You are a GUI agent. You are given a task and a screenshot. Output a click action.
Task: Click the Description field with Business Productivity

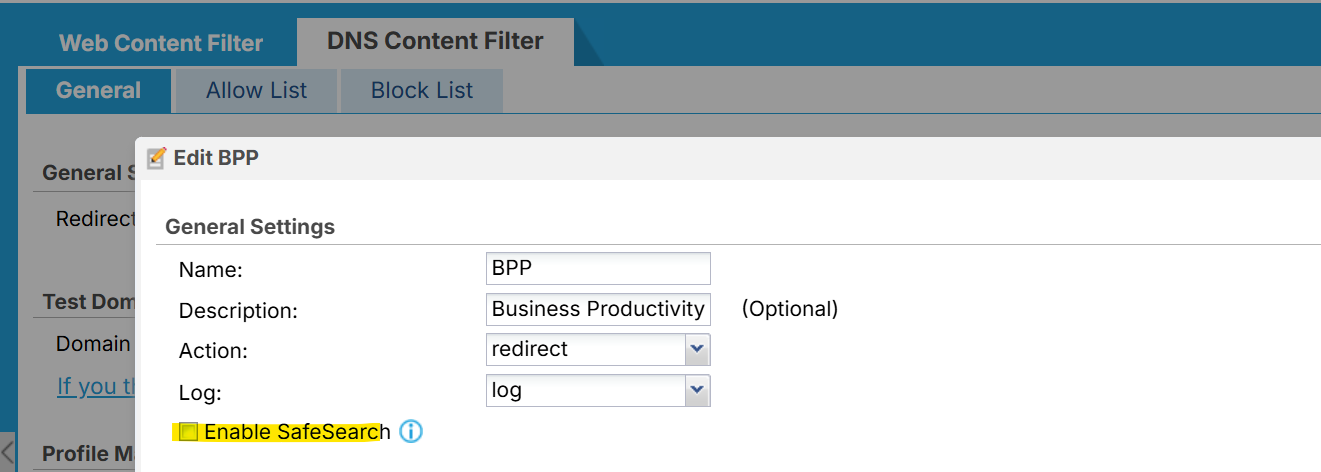point(597,309)
